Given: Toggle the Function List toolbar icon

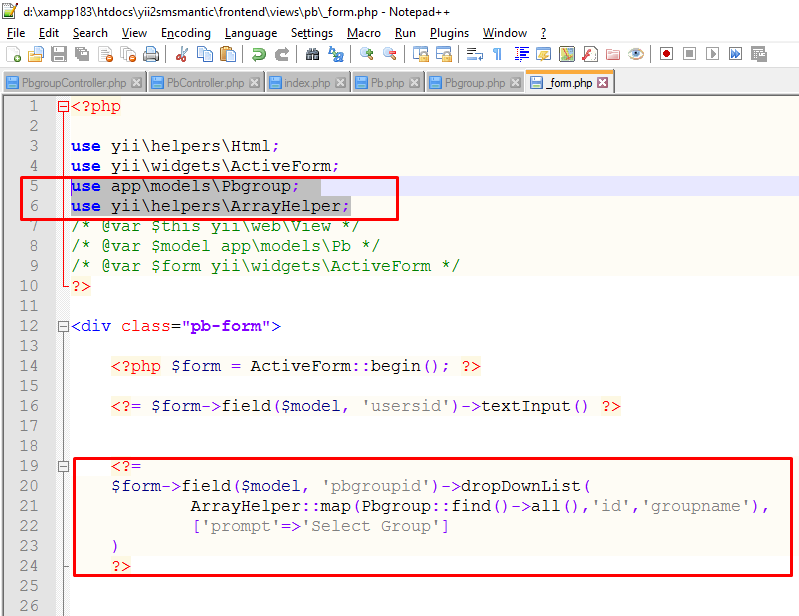Looking at the screenshot, I should (x=590, y=54).
